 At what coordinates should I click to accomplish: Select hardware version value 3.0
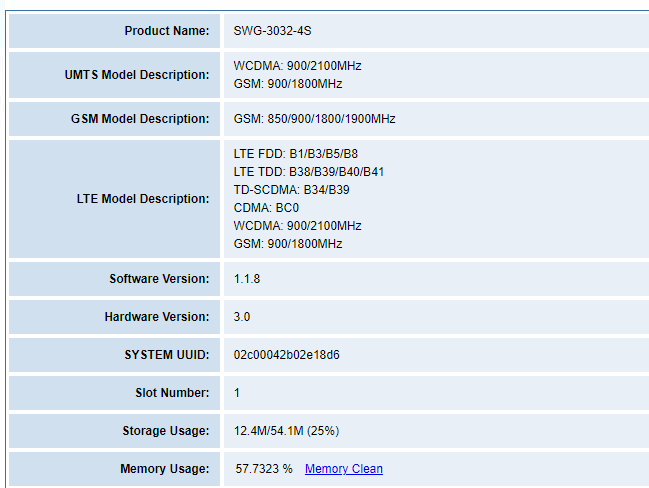coord(242,317)
